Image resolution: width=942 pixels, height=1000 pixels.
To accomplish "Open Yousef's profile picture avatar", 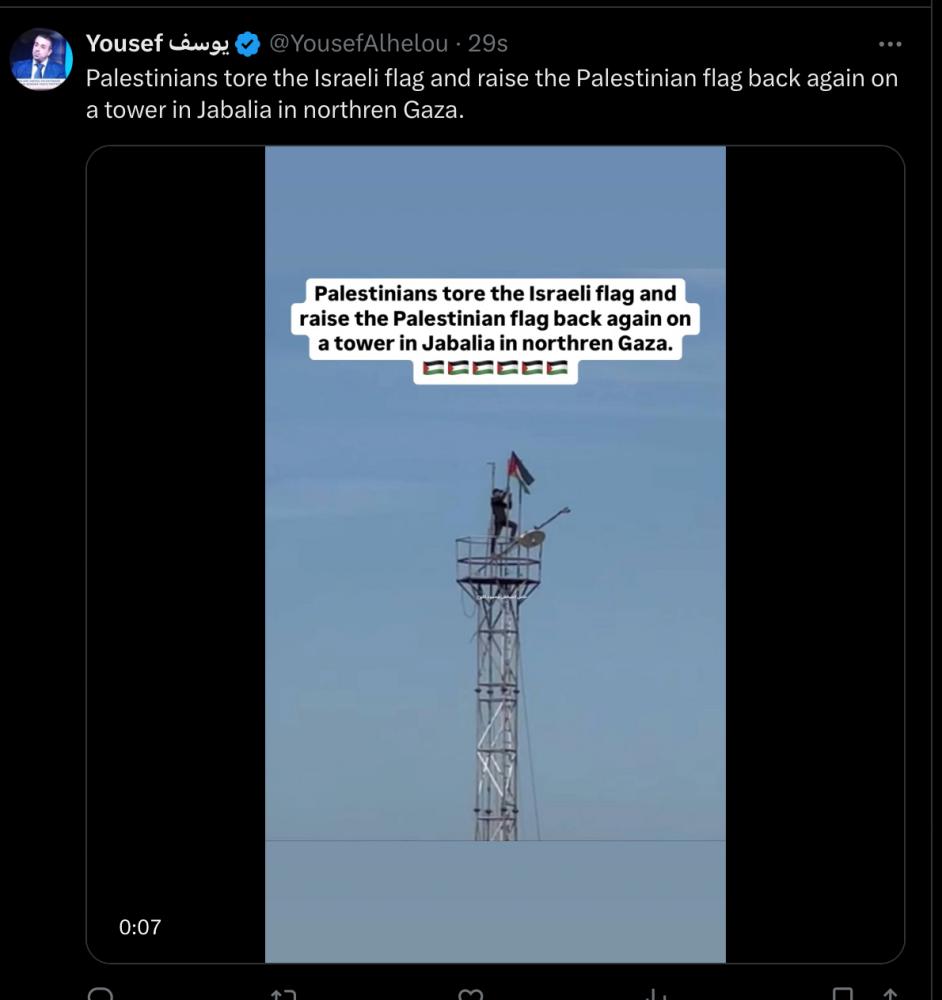I will click(41, 59).
